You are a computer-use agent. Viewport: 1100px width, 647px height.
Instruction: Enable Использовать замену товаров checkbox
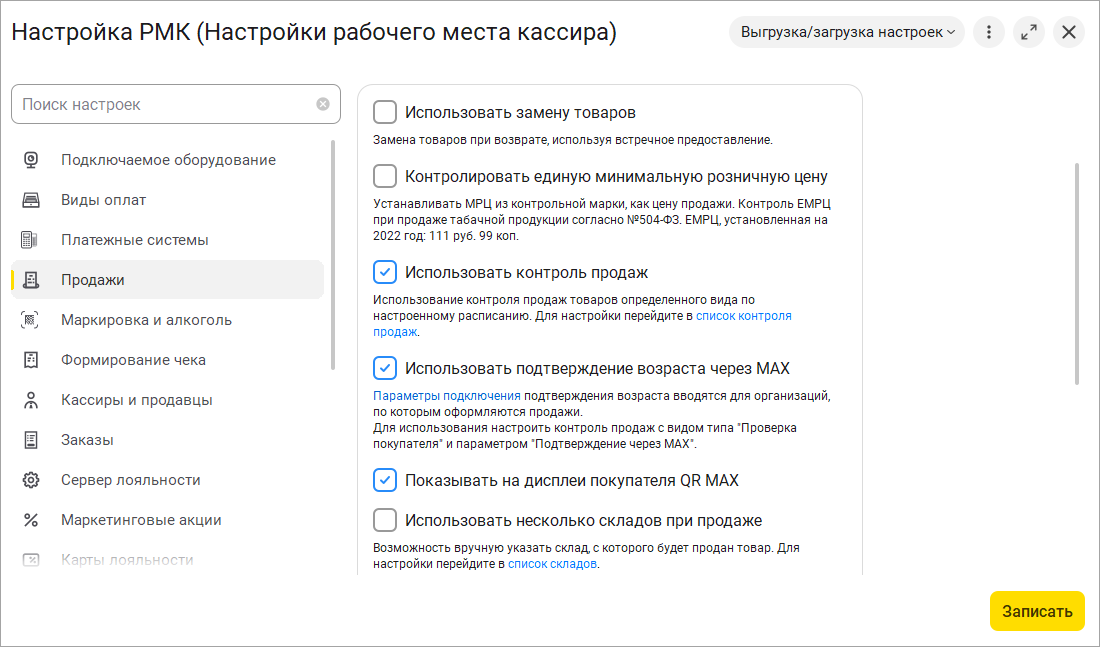pos(385,112)
